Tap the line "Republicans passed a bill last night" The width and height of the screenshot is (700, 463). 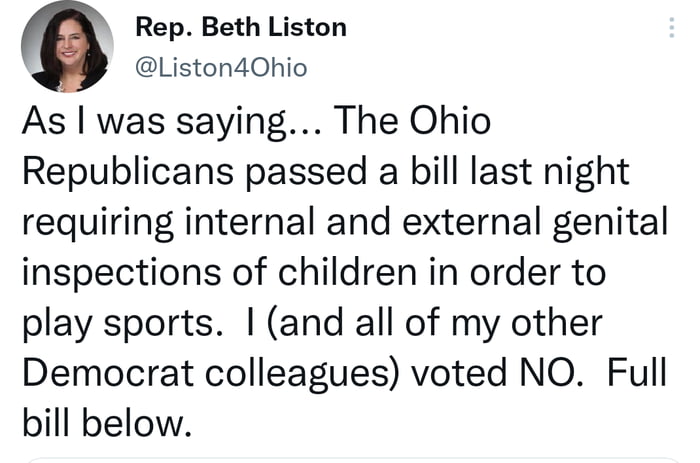tap(325, 173)
